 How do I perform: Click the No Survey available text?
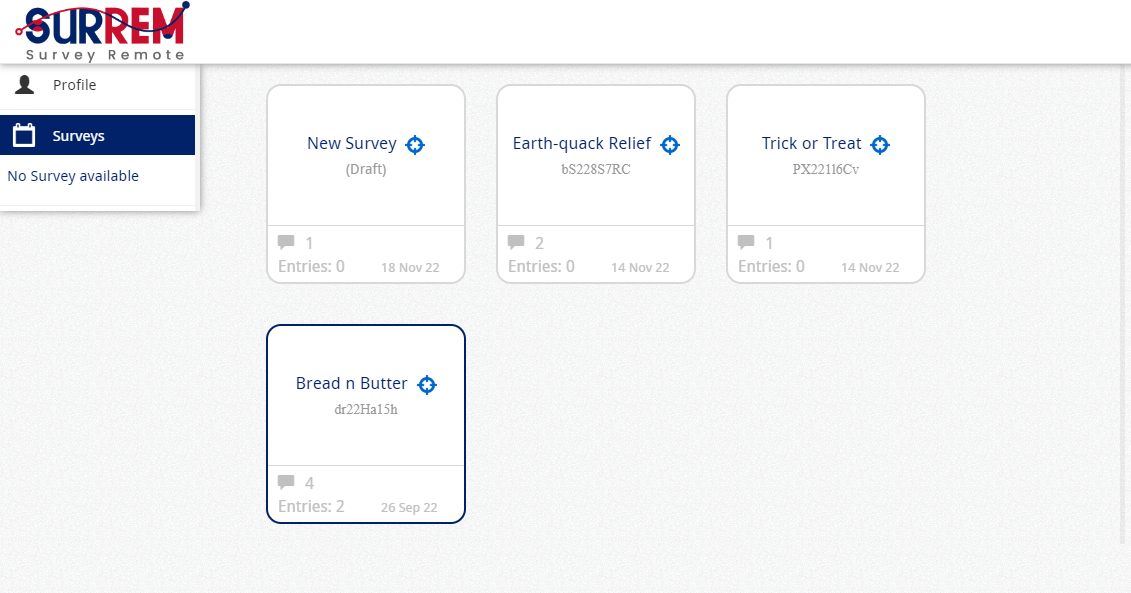pos(73,176)
